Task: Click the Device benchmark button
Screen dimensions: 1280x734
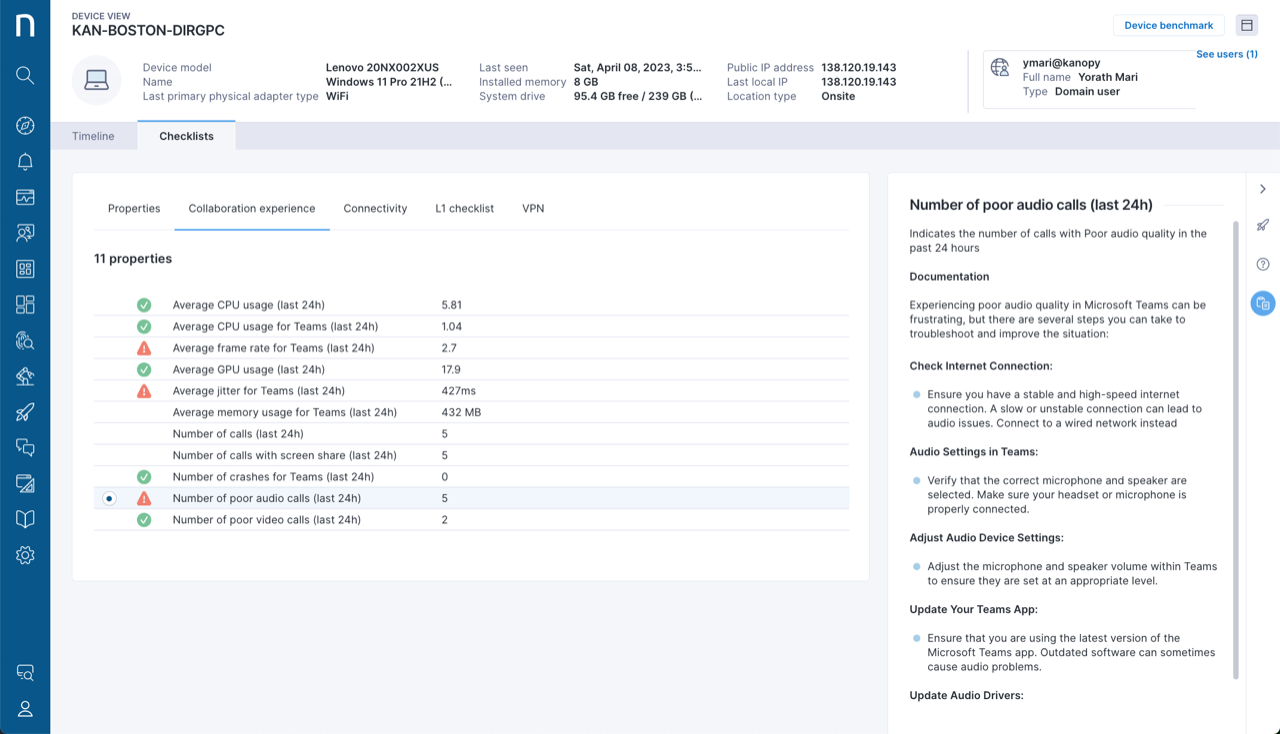Action: (1168, 24)
